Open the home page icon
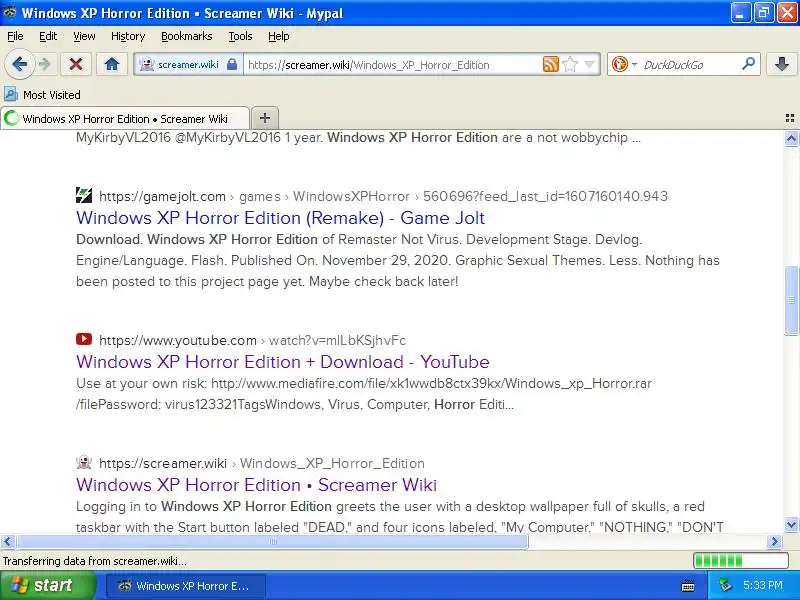 pos(112,64)
